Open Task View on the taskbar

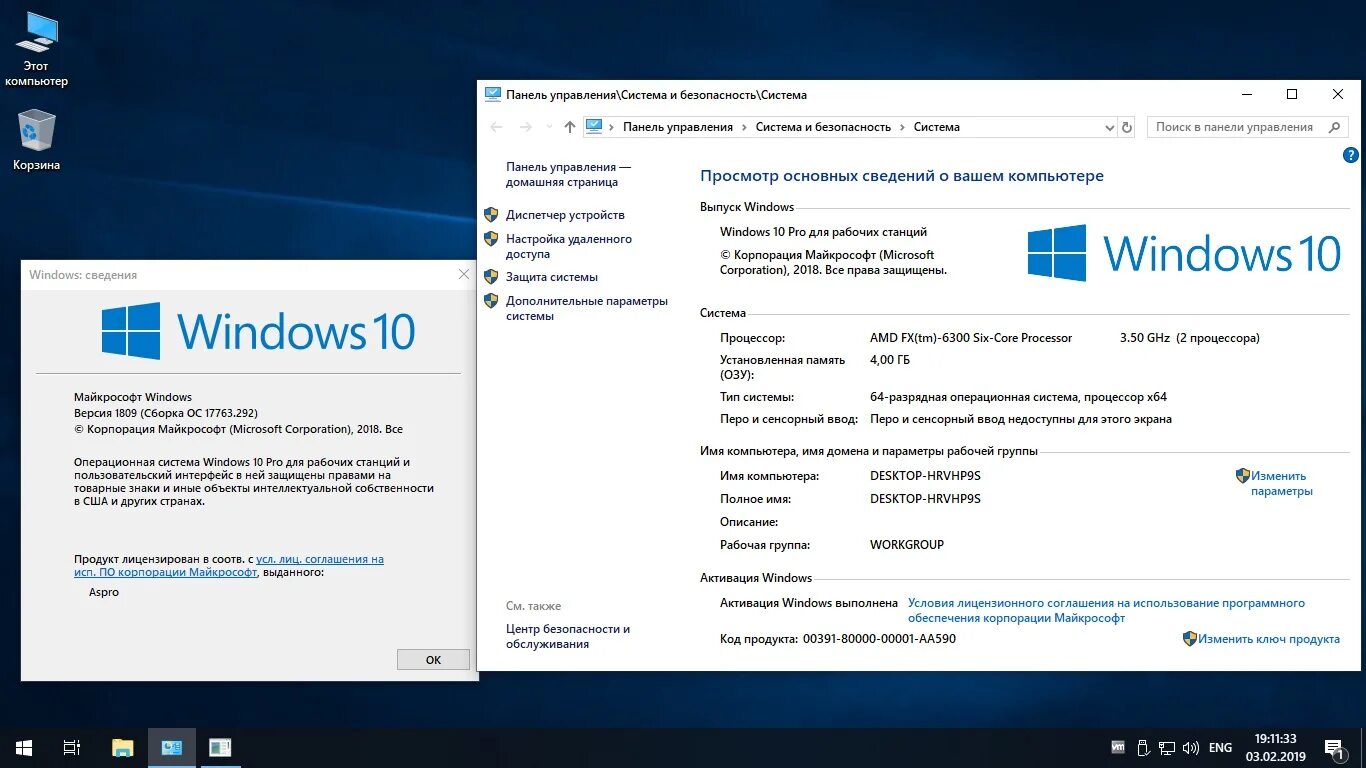pos(72,747)
